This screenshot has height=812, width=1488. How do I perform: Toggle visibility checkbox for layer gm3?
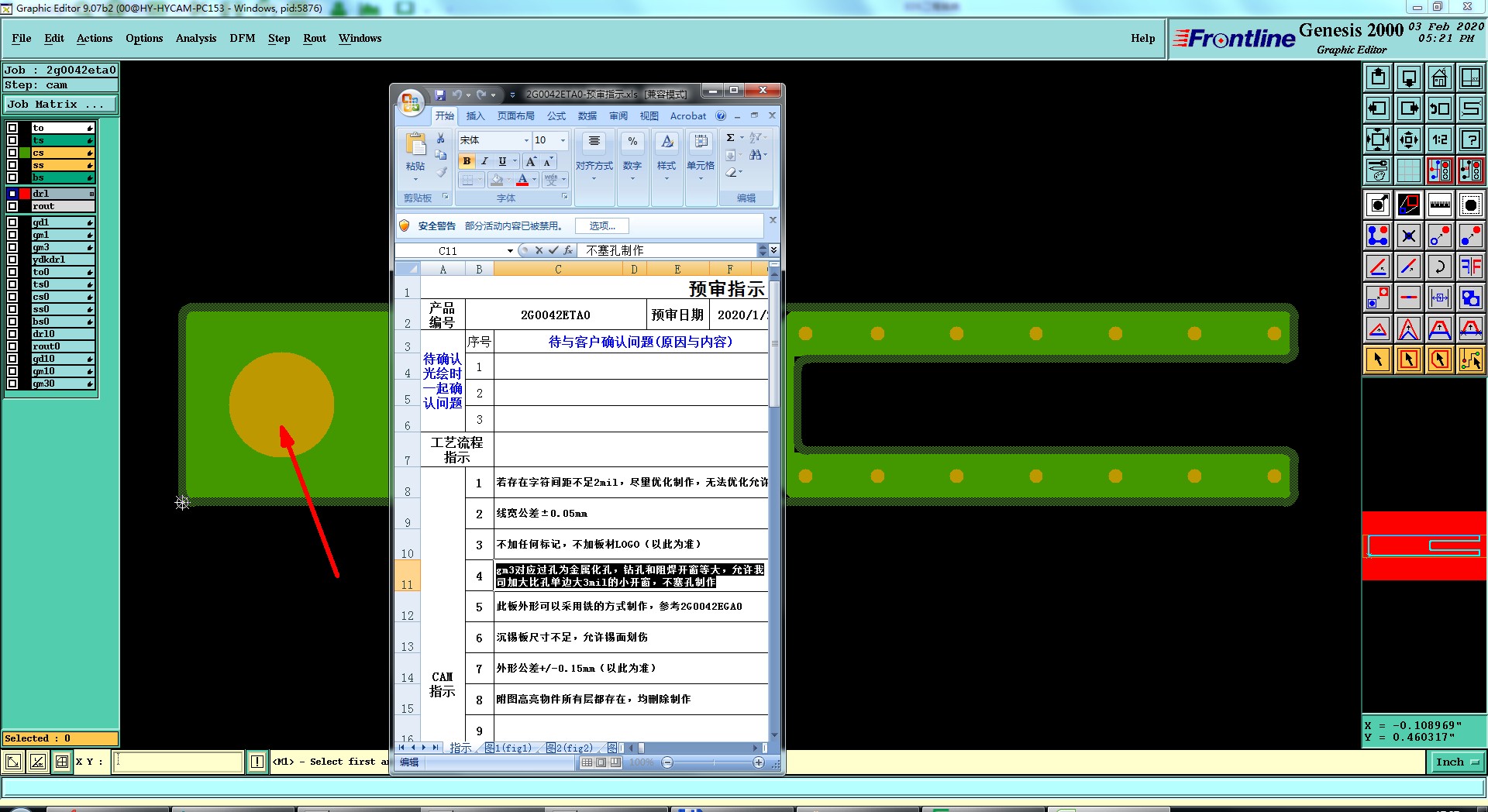[x=12, y=247]
